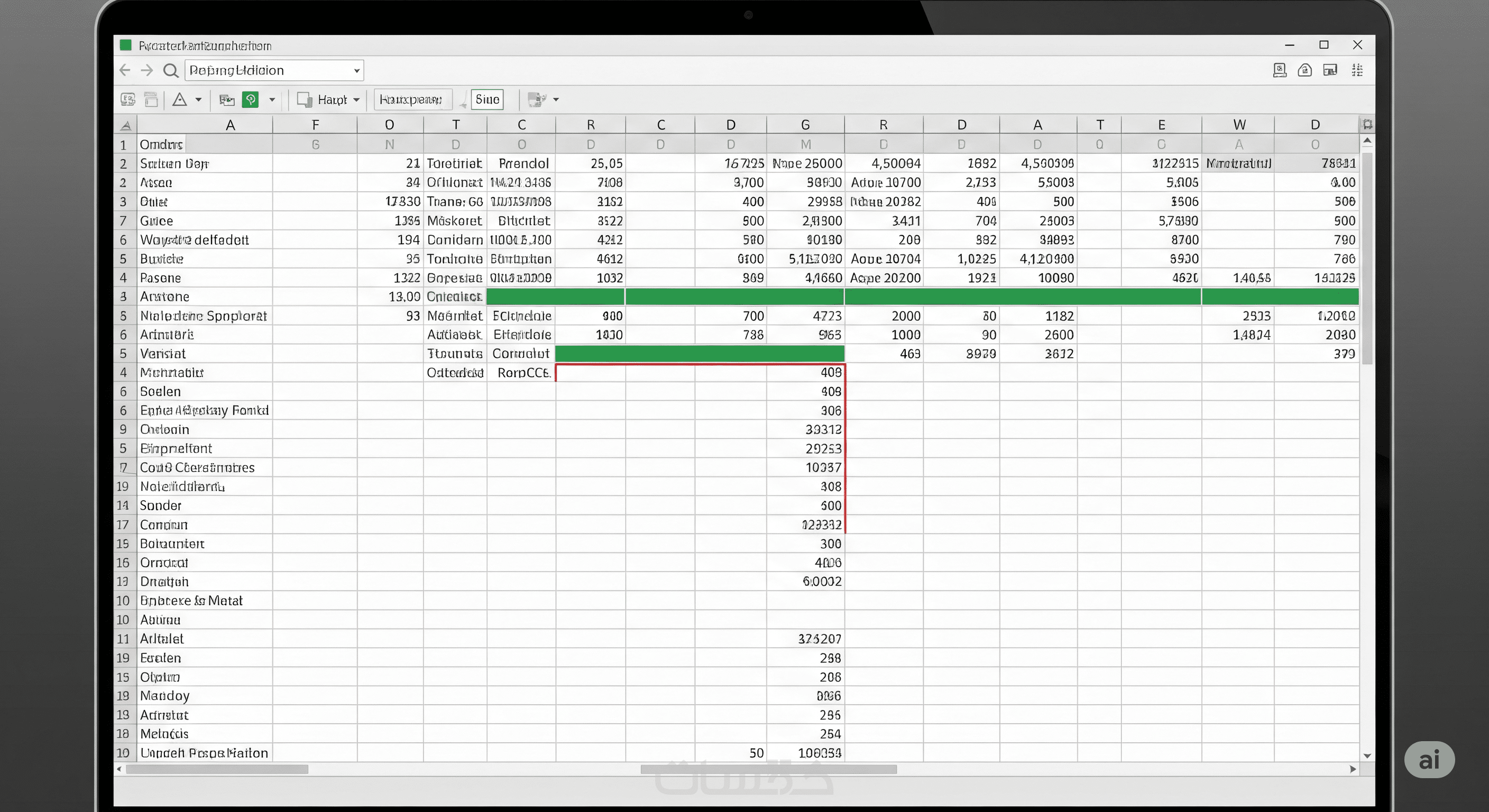Screen dimensions: 1489x812
Task: Click the forward arrow navigation icon
Action: click(147, 70)
